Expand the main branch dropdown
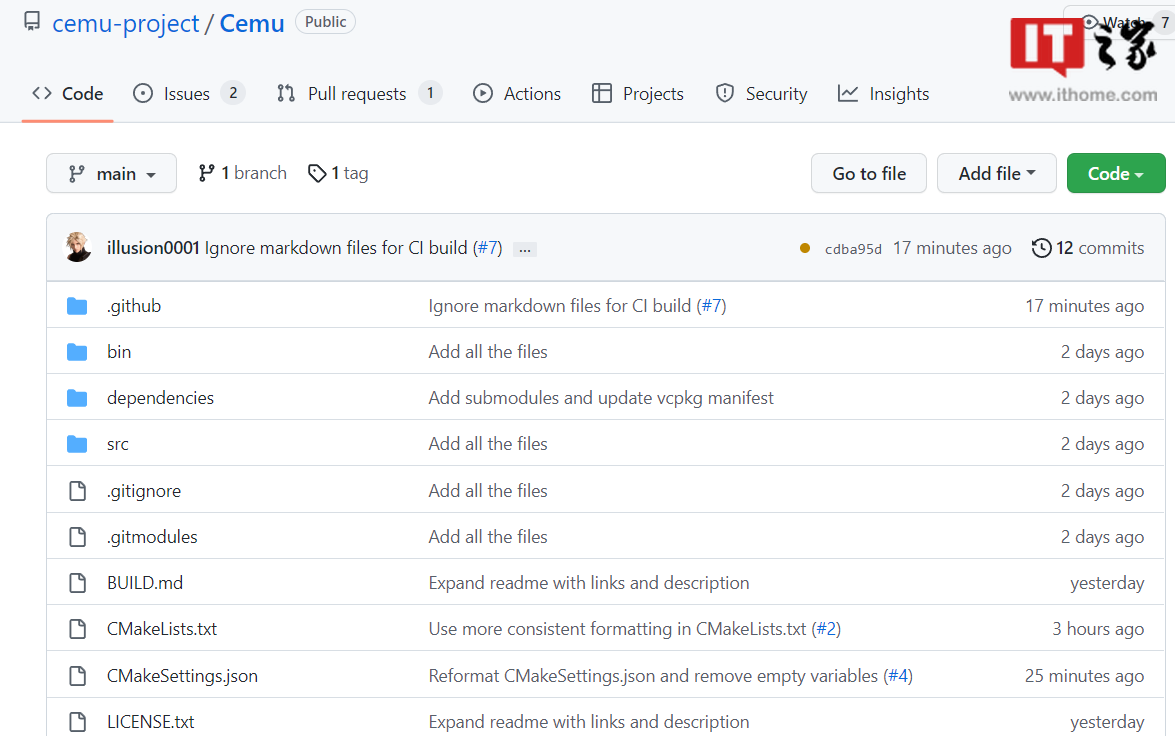The image size is (1175, 736). click(112, 173)
